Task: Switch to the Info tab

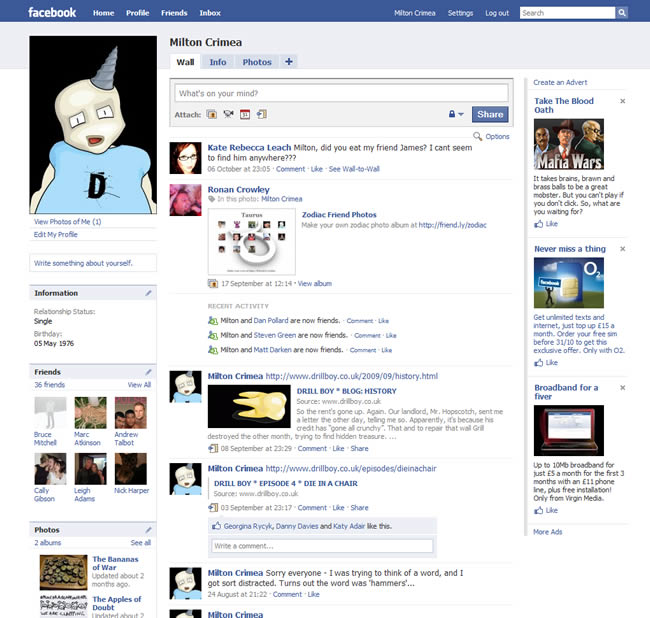Action: coord(217,62)
